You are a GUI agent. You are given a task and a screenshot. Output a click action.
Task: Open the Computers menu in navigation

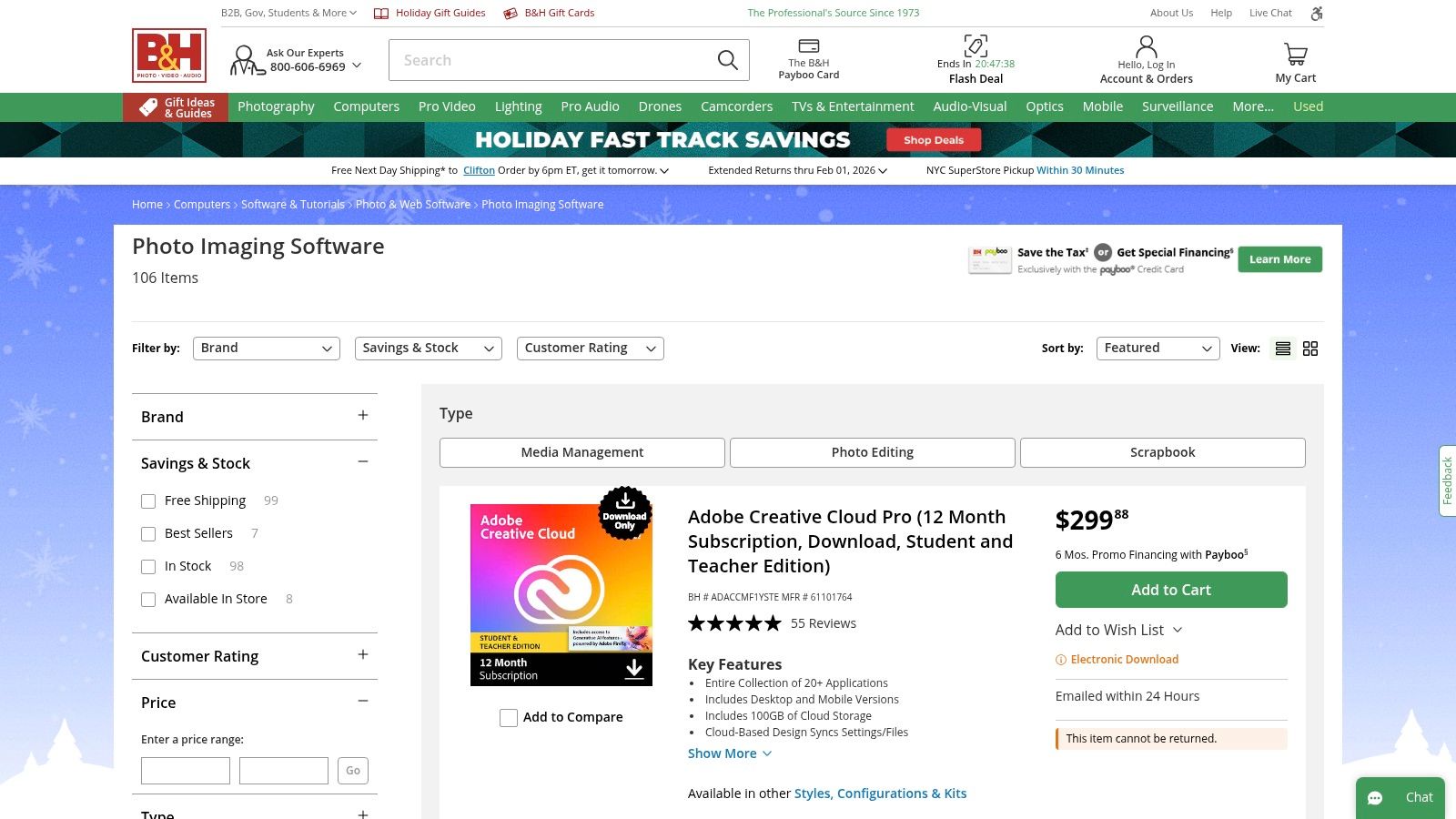click(366, 106)
